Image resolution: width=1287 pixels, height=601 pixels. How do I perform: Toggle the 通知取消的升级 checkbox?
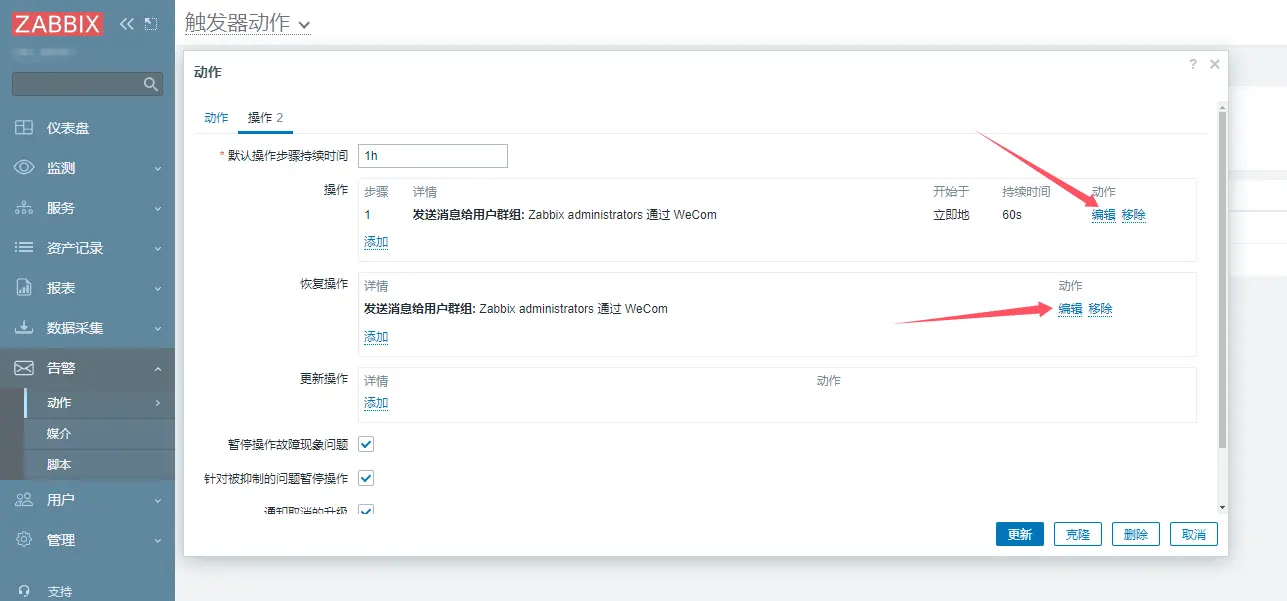point(366,510)
